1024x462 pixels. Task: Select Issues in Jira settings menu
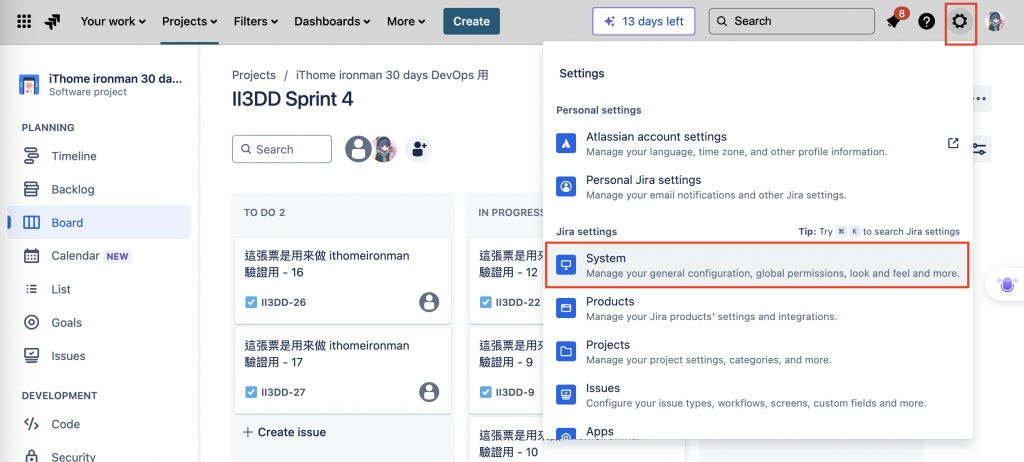[758, 395]
